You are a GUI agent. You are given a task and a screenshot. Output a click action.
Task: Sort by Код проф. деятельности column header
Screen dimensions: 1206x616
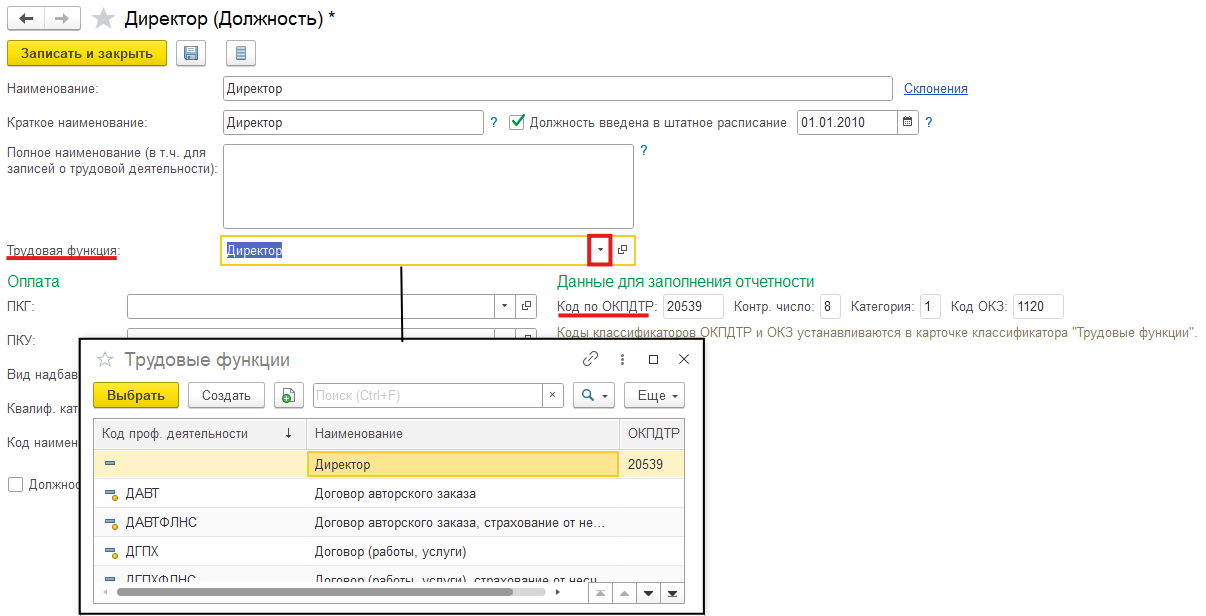point(199,433)
